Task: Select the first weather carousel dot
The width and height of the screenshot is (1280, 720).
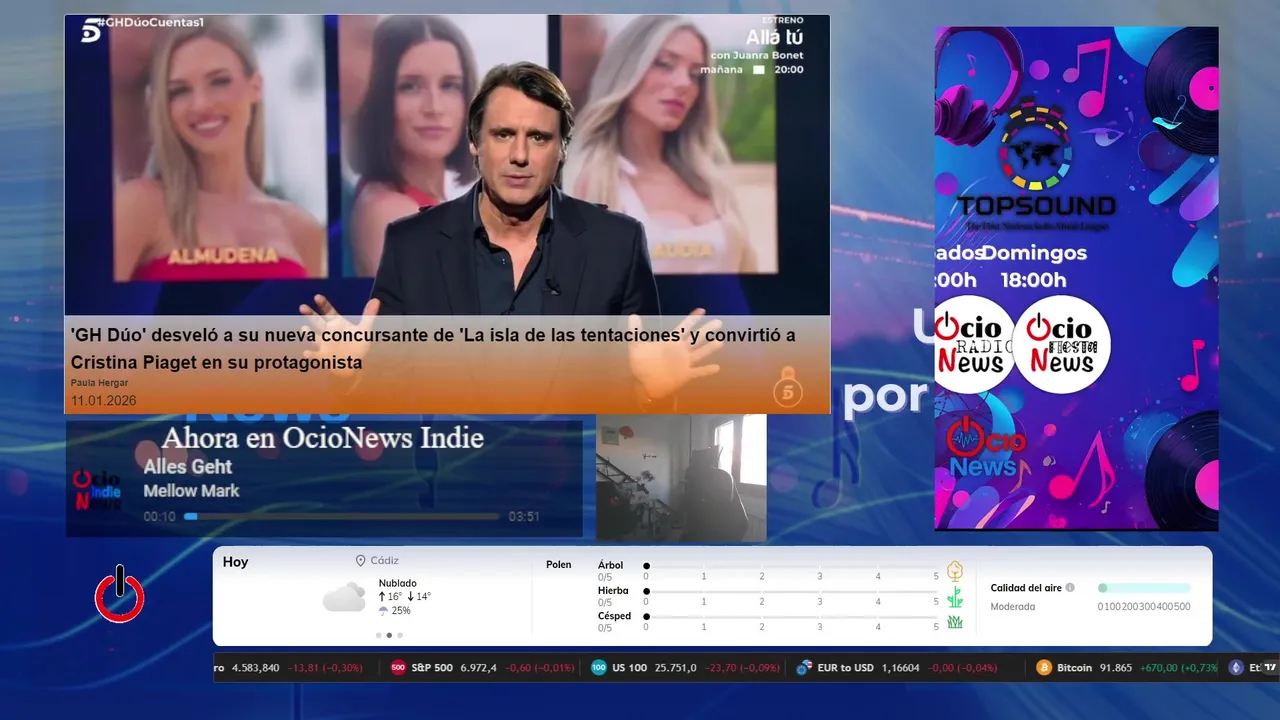Action: [x=378, y=635]
